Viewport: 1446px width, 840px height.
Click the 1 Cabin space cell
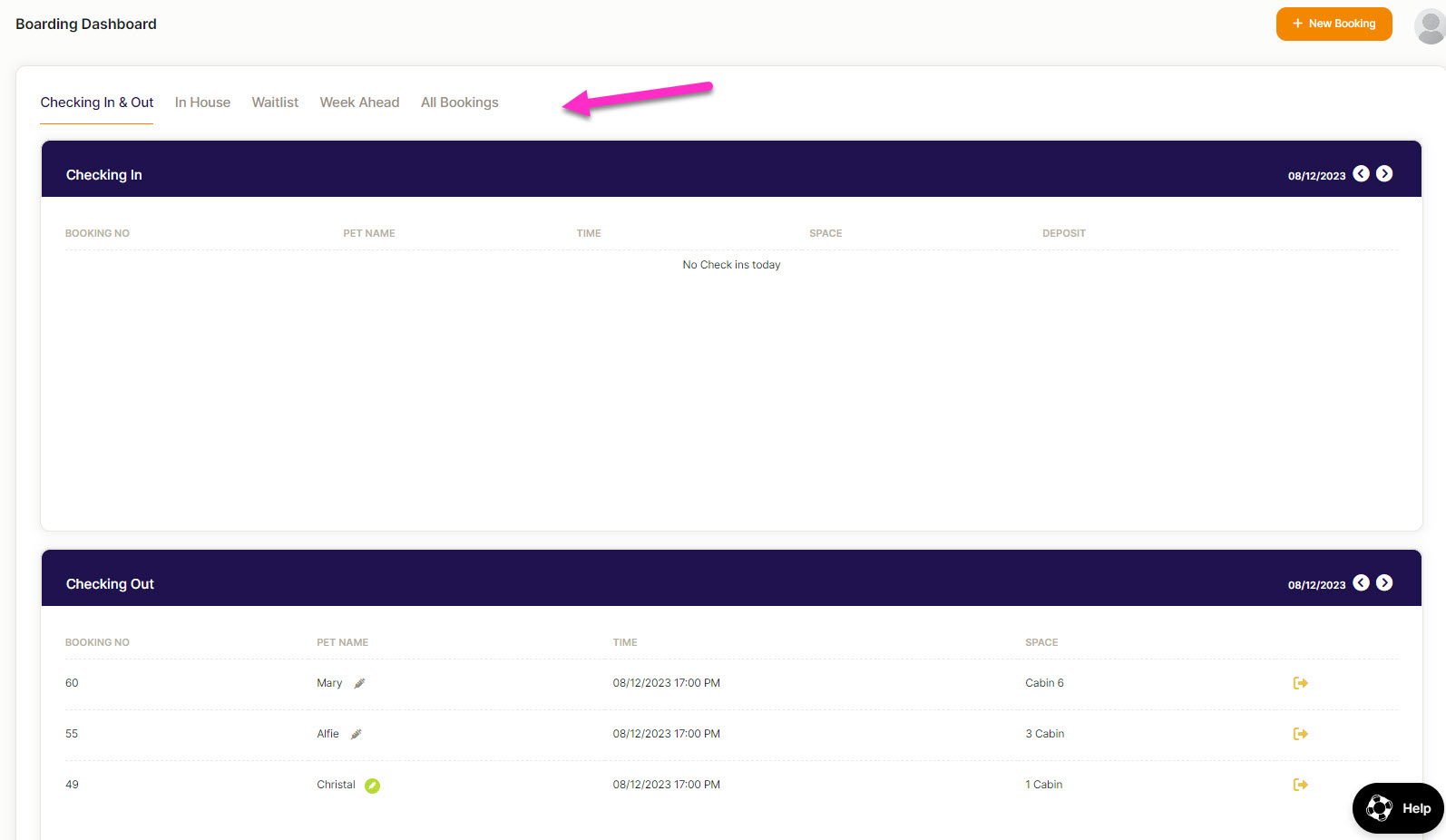point(1044,785)
